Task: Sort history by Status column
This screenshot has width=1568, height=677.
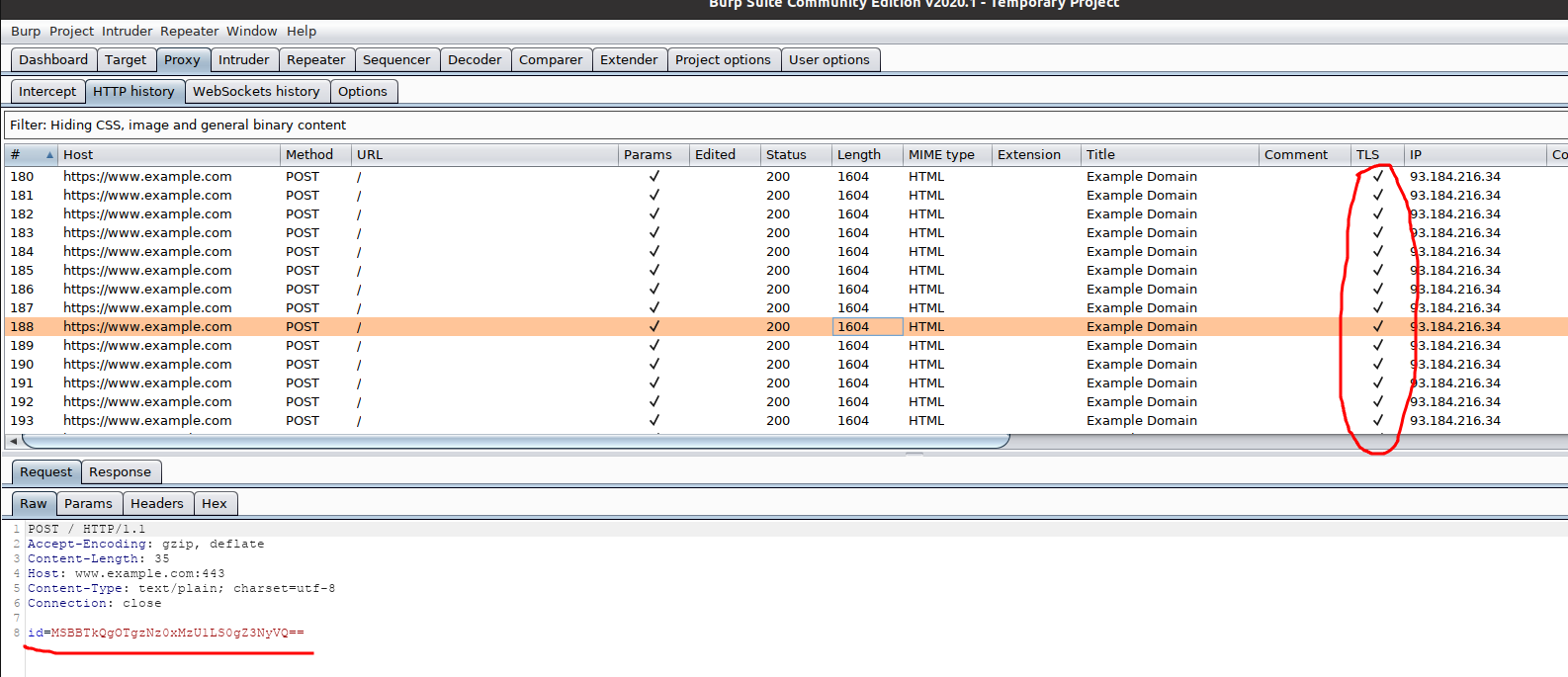Action: [x=796, y=155]
